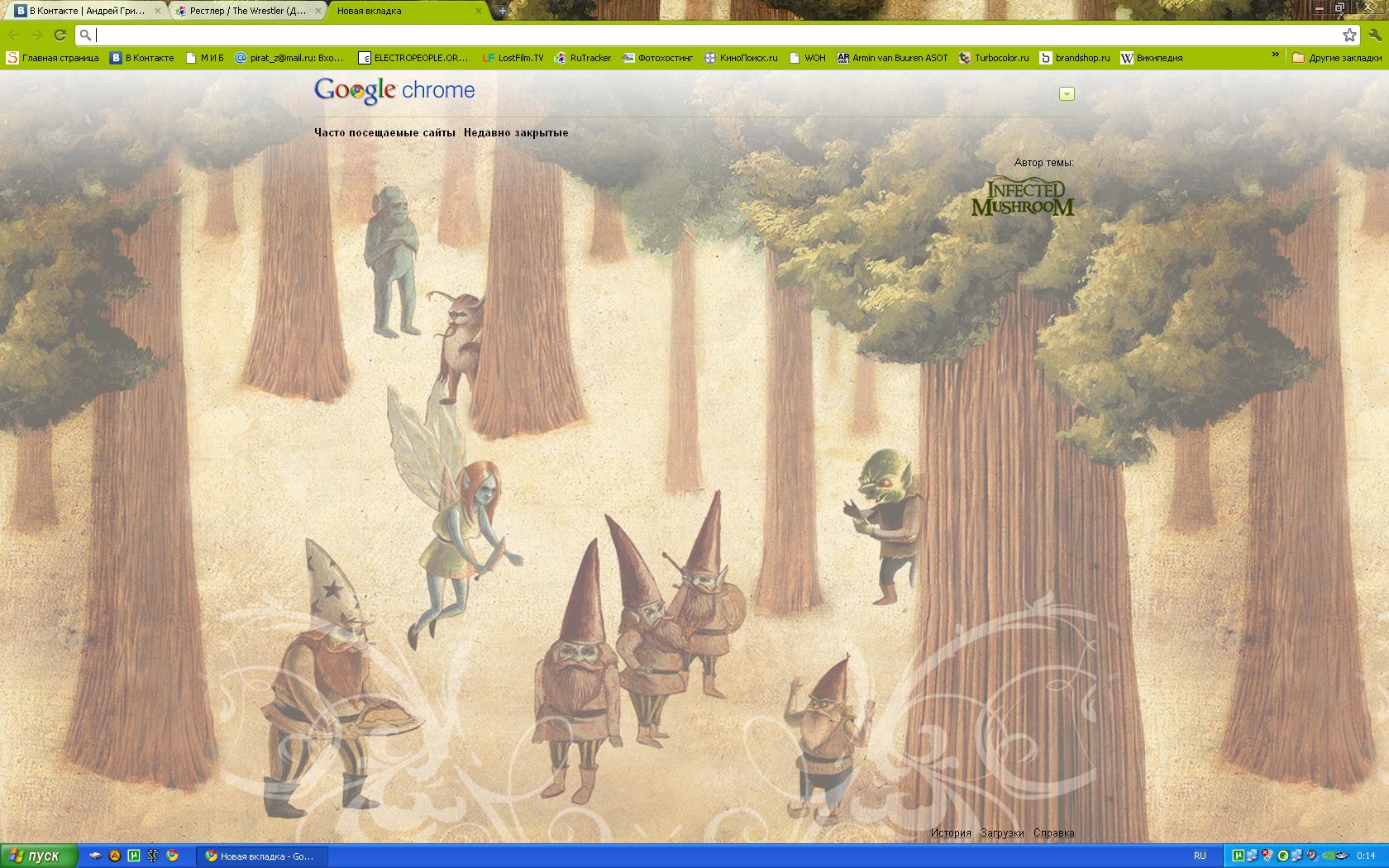Click the tray icon with red X

[x=1267, y=856]
